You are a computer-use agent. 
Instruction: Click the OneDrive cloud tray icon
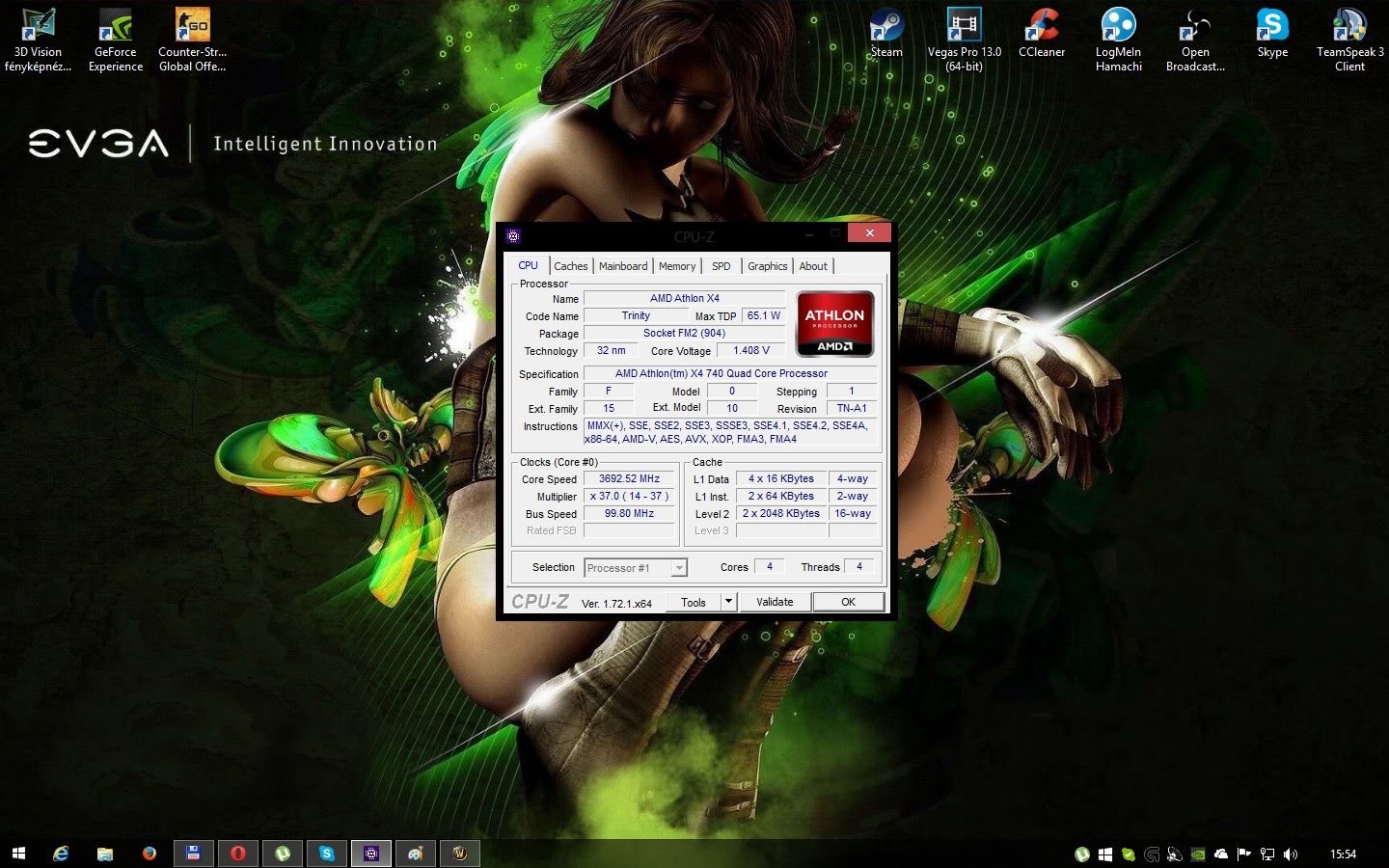pyautogui.click(x=1221, y=854)
